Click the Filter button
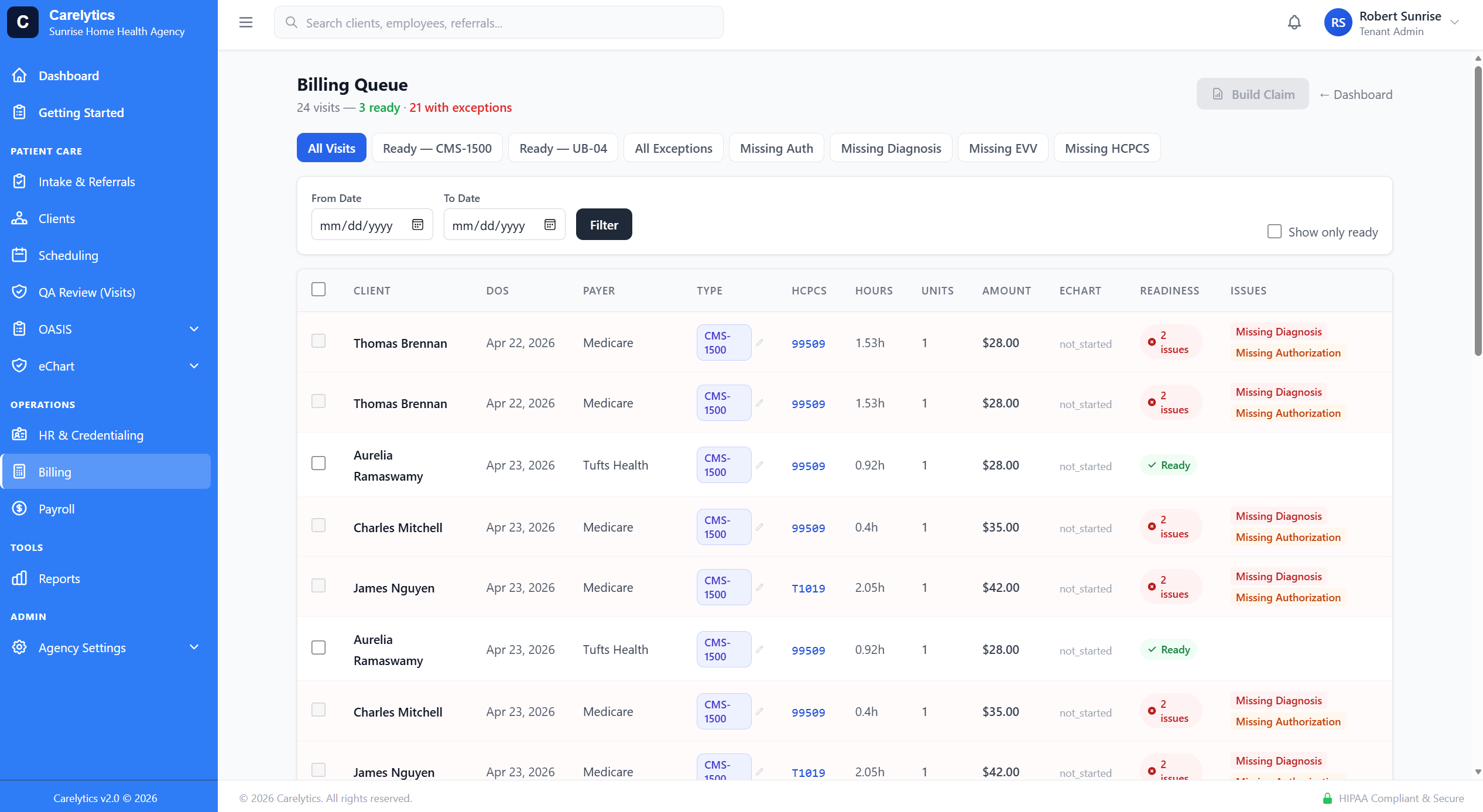1483x812 pixels. tap(604, 224)
